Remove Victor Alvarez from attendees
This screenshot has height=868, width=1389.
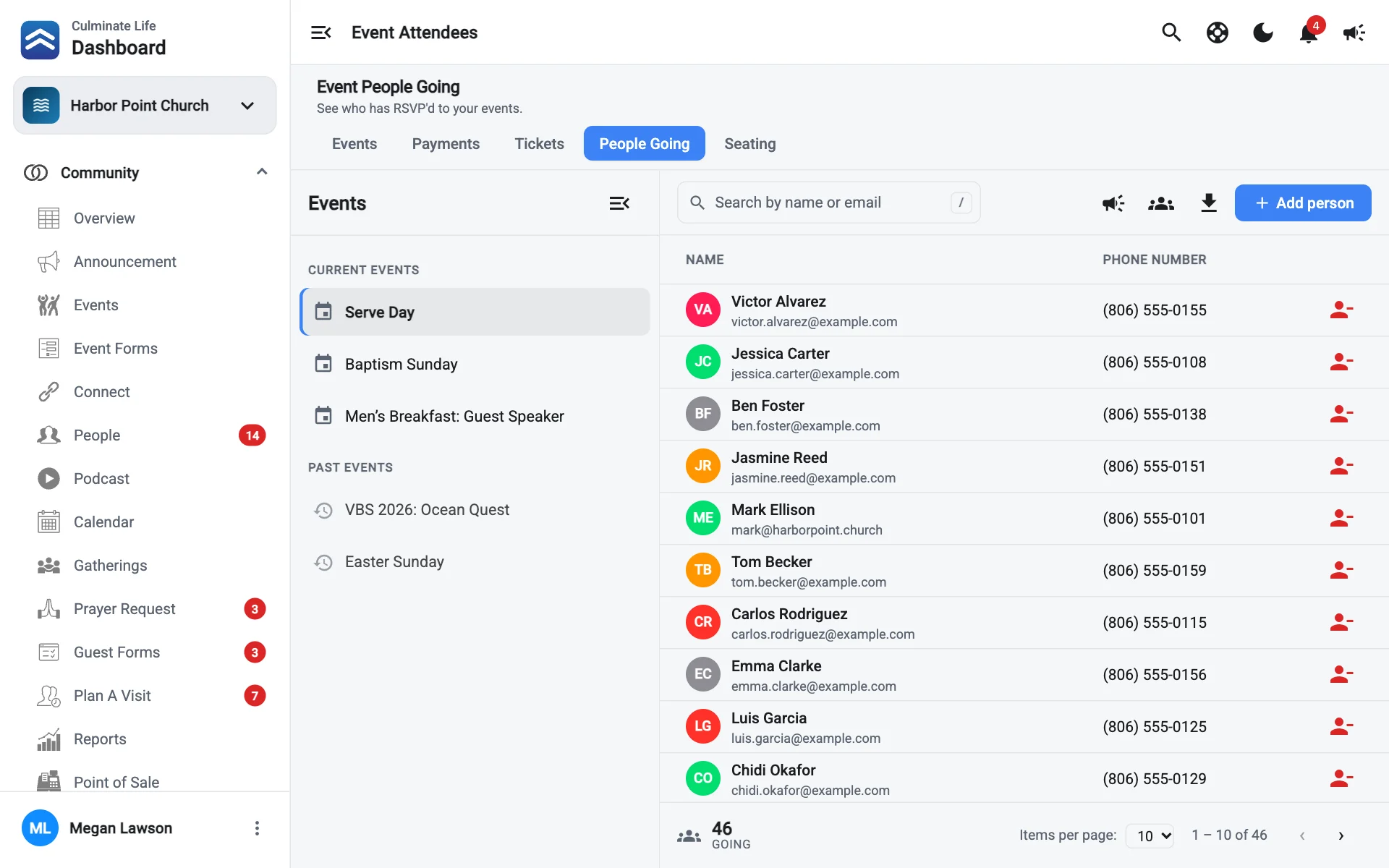tap(1341, 310)
